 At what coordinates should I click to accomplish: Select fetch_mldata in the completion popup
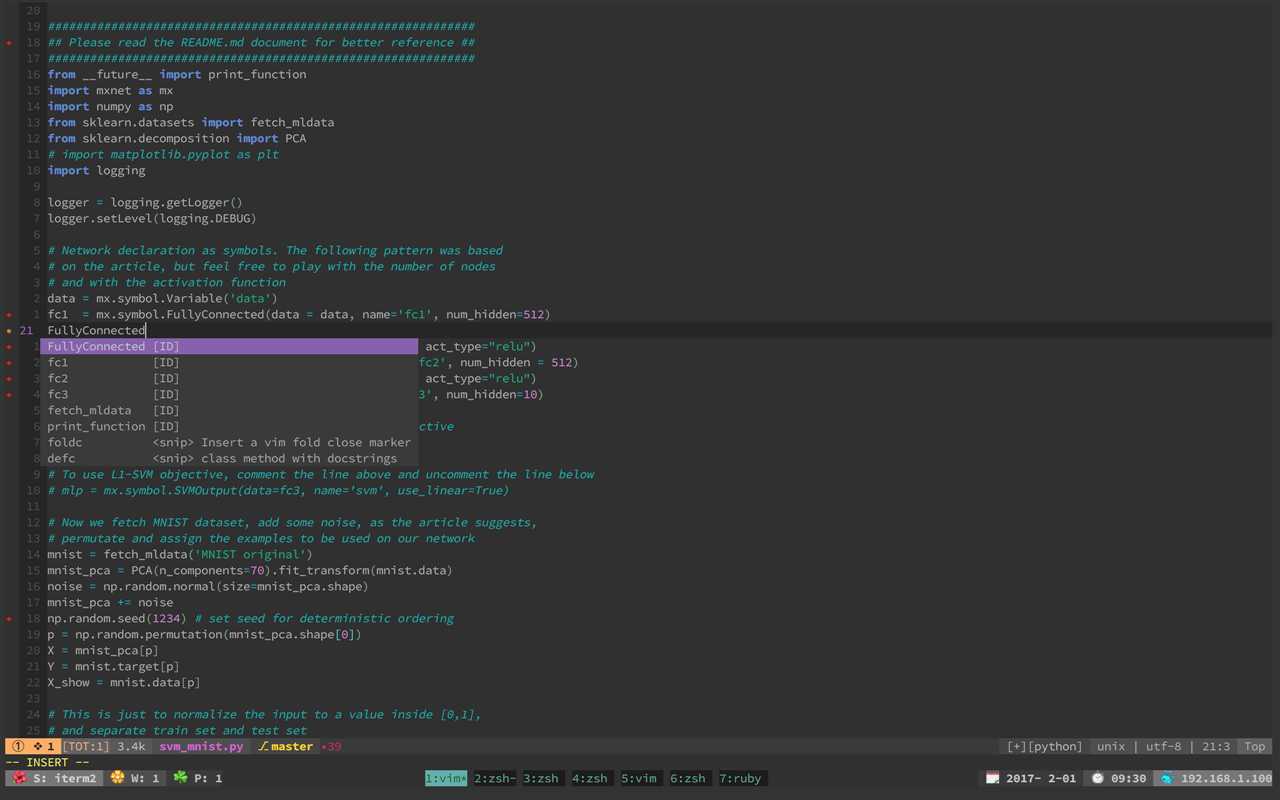tap(229, 410)
